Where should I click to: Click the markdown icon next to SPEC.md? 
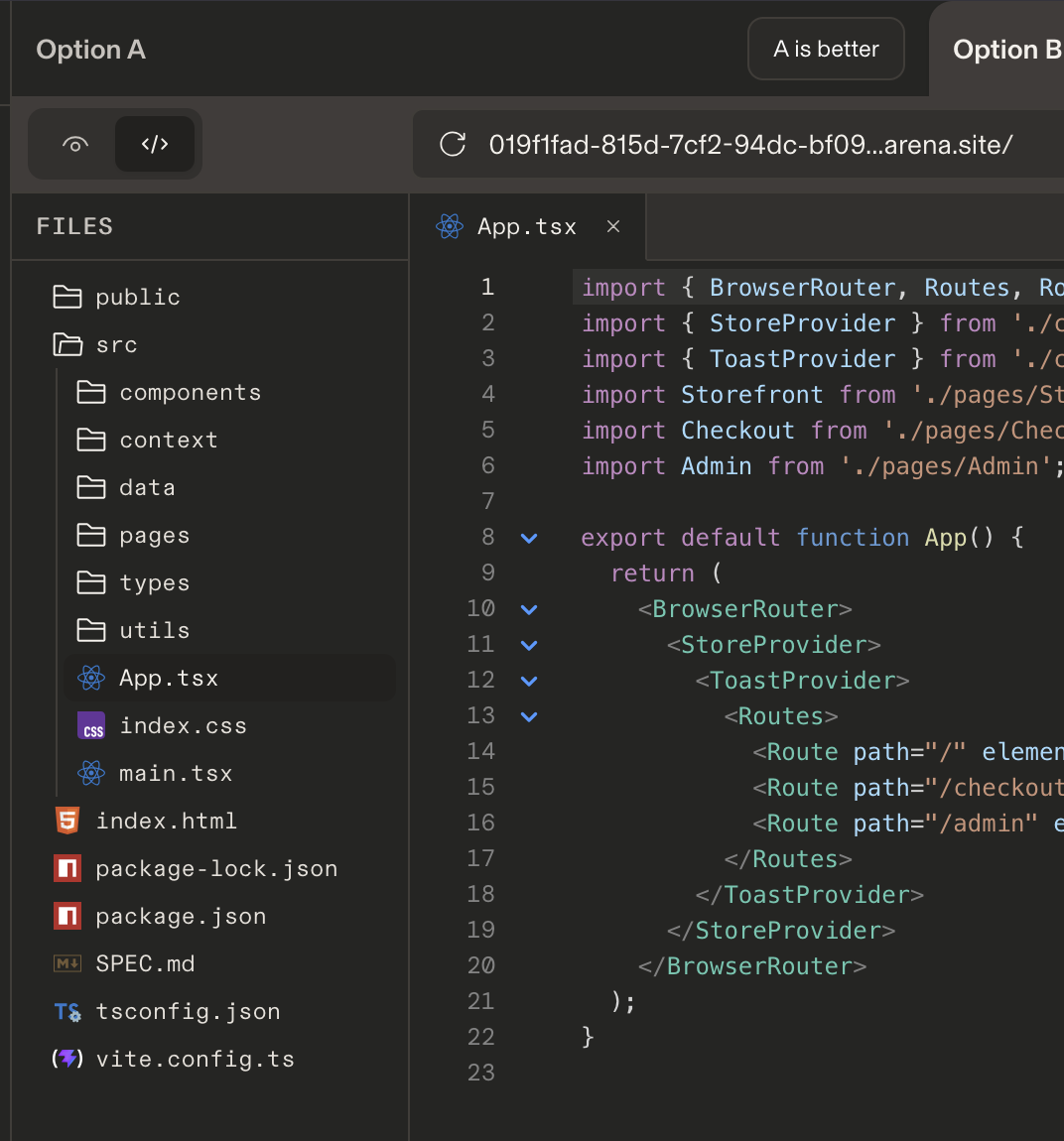tap(67, 963)
